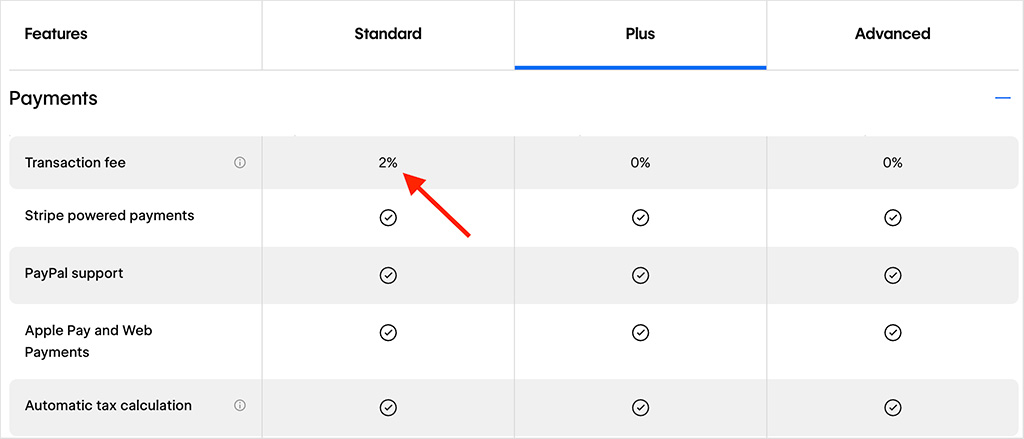Screen dimensions: 1024x439
Task: Click Plus checkmark for Stripe powered payments
Action: (640, 217)
